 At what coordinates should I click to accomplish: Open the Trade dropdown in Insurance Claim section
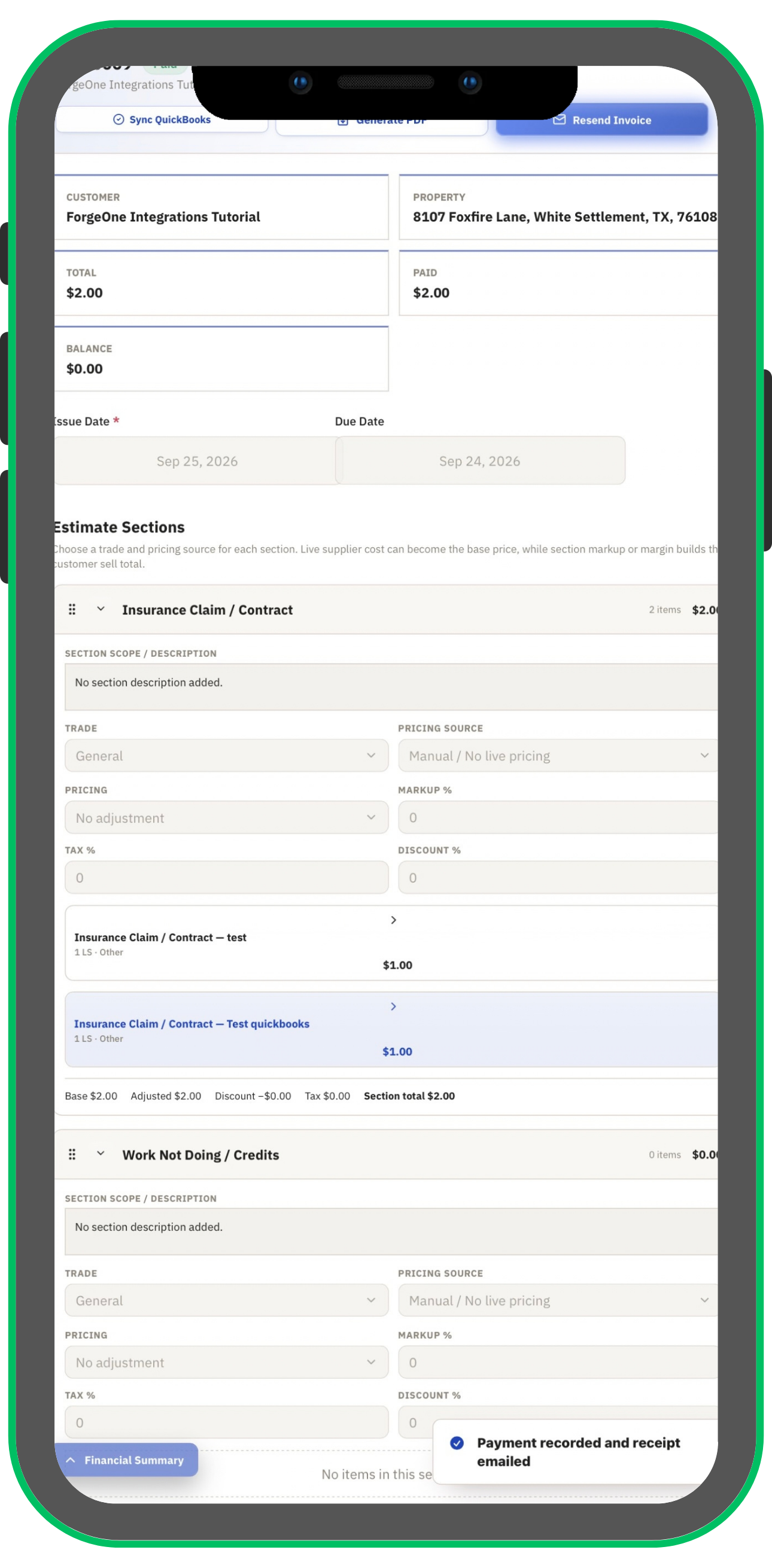226,756
